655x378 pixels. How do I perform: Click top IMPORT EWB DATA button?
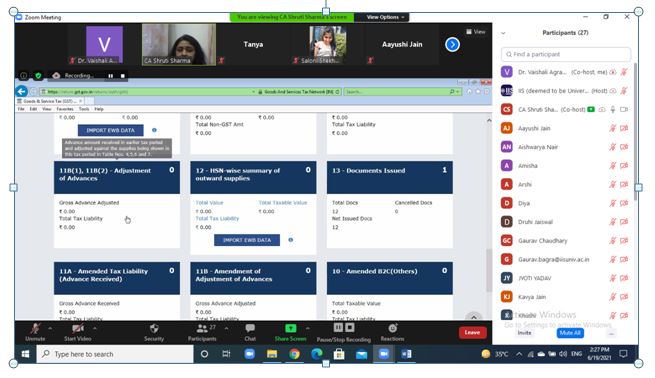(111, 130)
